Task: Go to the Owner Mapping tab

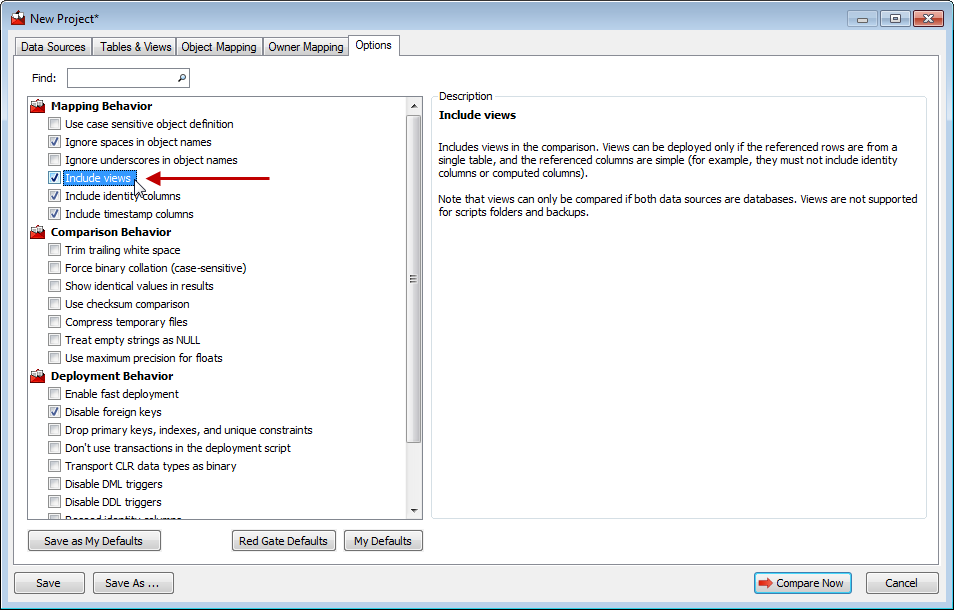Action: pos(305,47)
